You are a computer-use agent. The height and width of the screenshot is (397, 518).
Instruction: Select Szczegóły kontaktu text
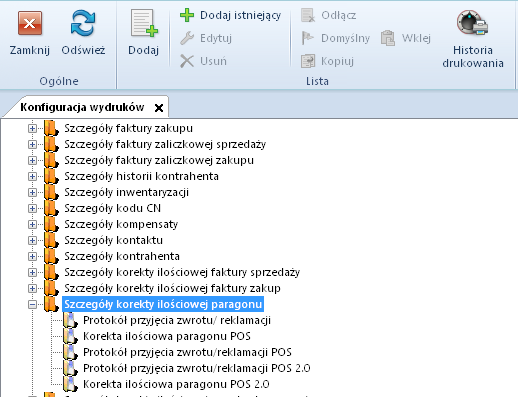(x=113, y=240)
